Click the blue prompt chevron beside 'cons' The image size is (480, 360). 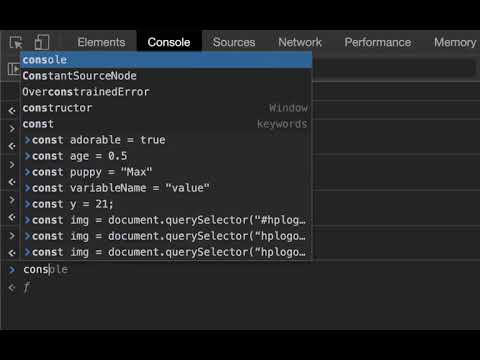tap(12, 269)
